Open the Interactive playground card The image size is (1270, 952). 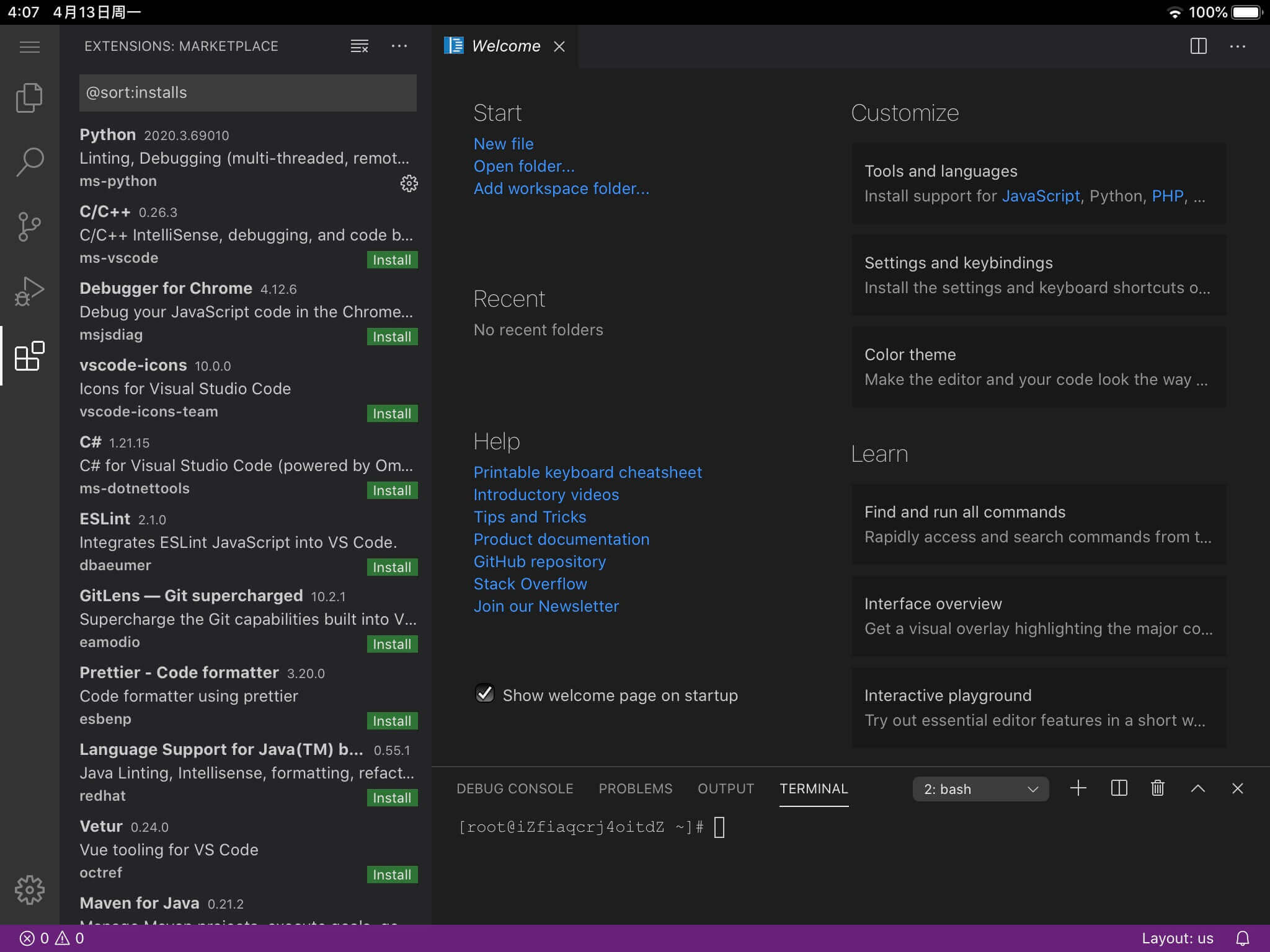(x=1039, y=708)
